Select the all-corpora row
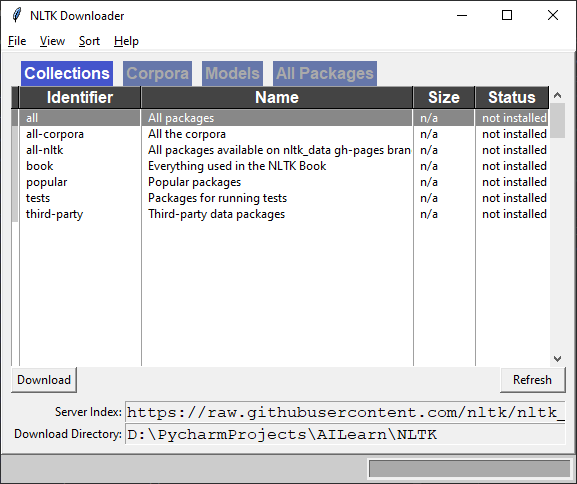 283,134
